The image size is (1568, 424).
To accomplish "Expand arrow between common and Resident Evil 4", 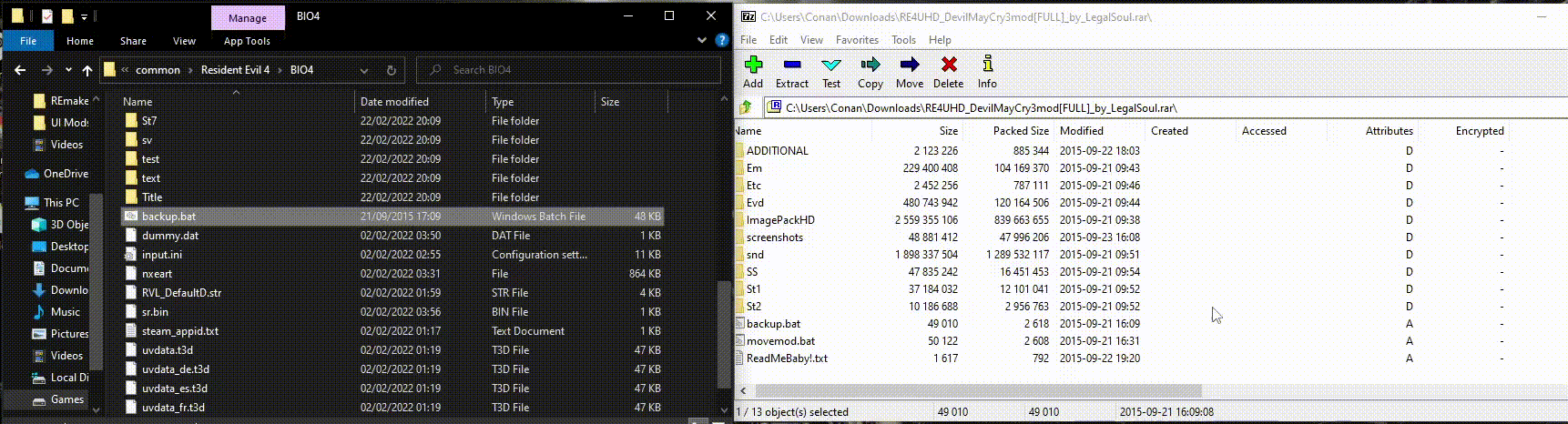I will pyautogui.click(x=190, y=70).
